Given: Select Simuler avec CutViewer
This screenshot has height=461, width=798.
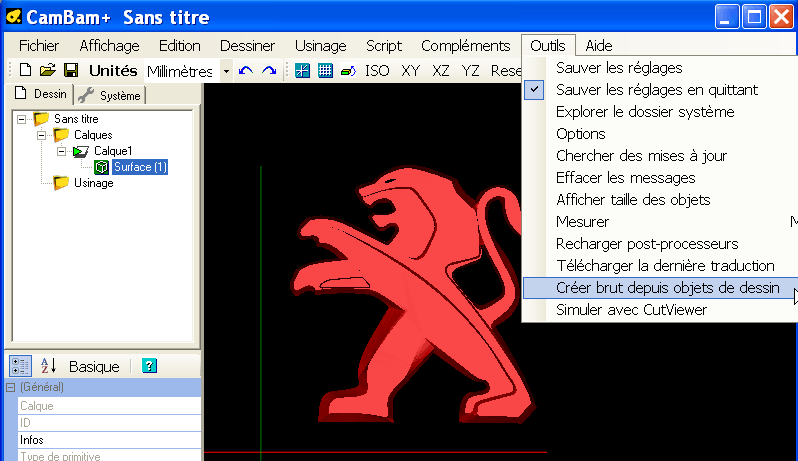Looking at the screenshot, I should point(631,310).
